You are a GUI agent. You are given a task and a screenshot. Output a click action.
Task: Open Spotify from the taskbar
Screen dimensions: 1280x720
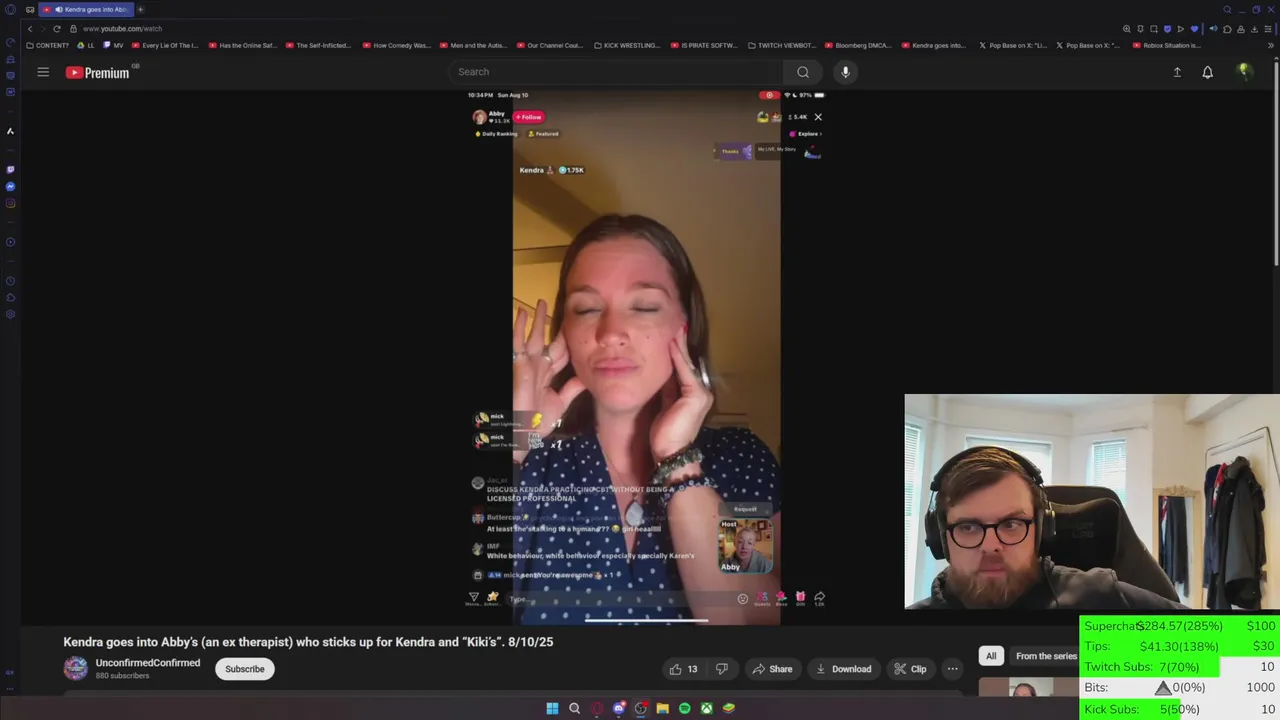(x=684, y=708)
